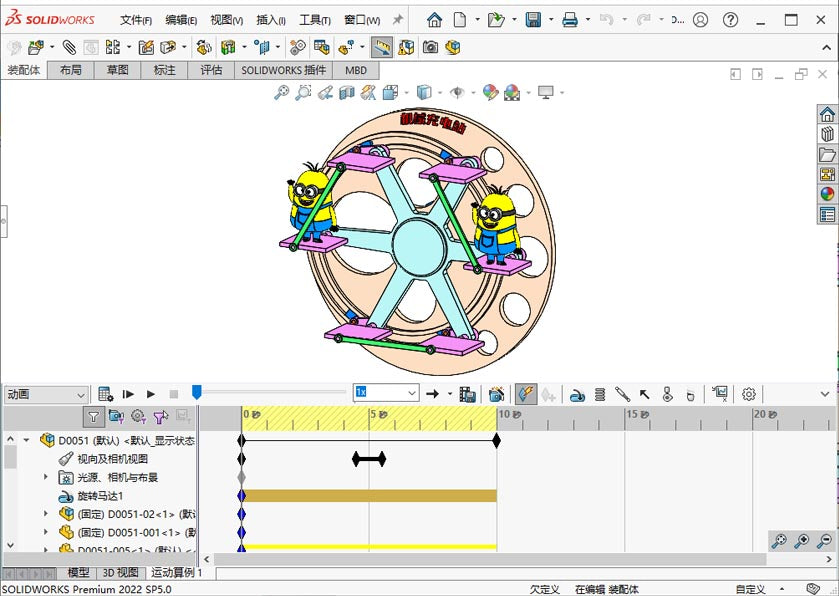Image resolution: width=839 pixels, height=596 pixels.
Task: Open the Dynamic Annotation Views icon
Action: click(x=368, y=93)
